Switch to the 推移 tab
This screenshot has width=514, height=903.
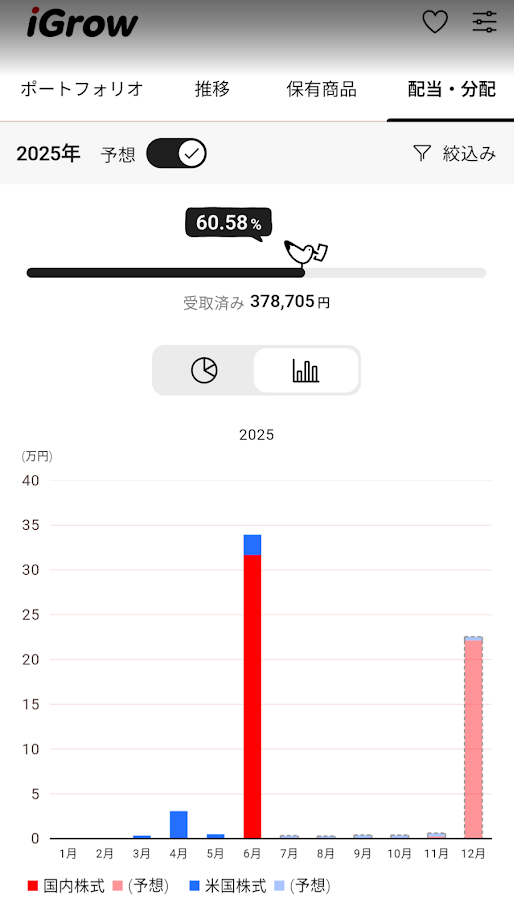click(x=212, y=89)
